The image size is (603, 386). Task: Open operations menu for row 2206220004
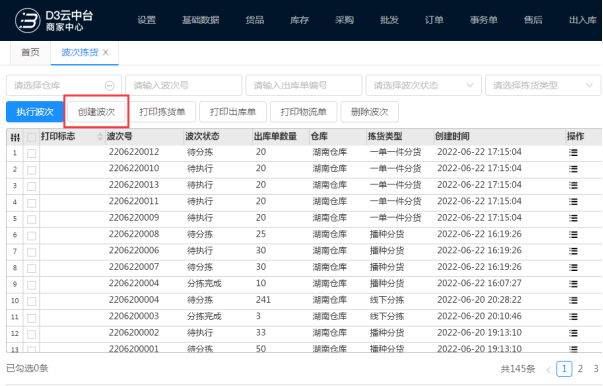(573, 284)
